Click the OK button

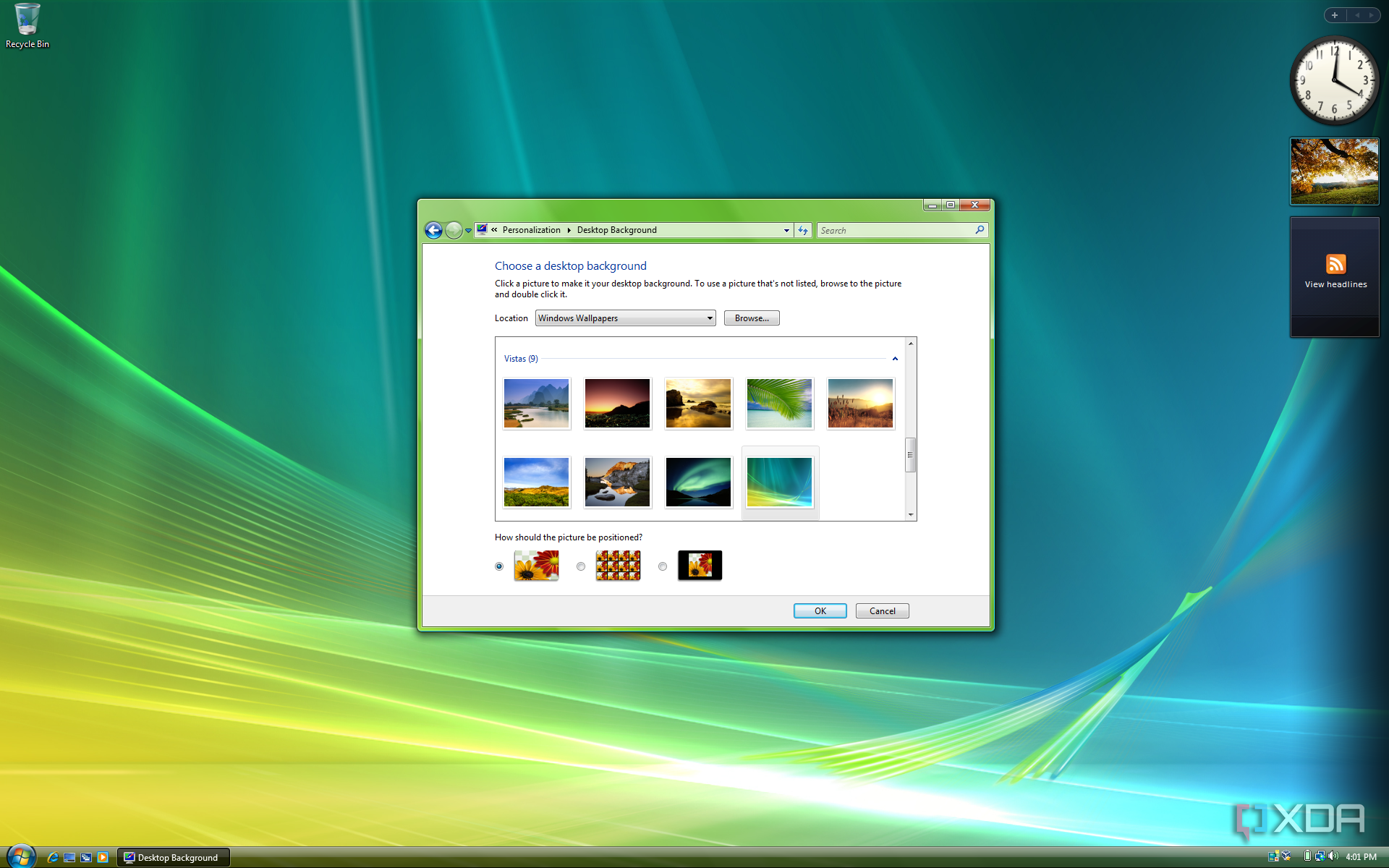[x=820, y=611]
